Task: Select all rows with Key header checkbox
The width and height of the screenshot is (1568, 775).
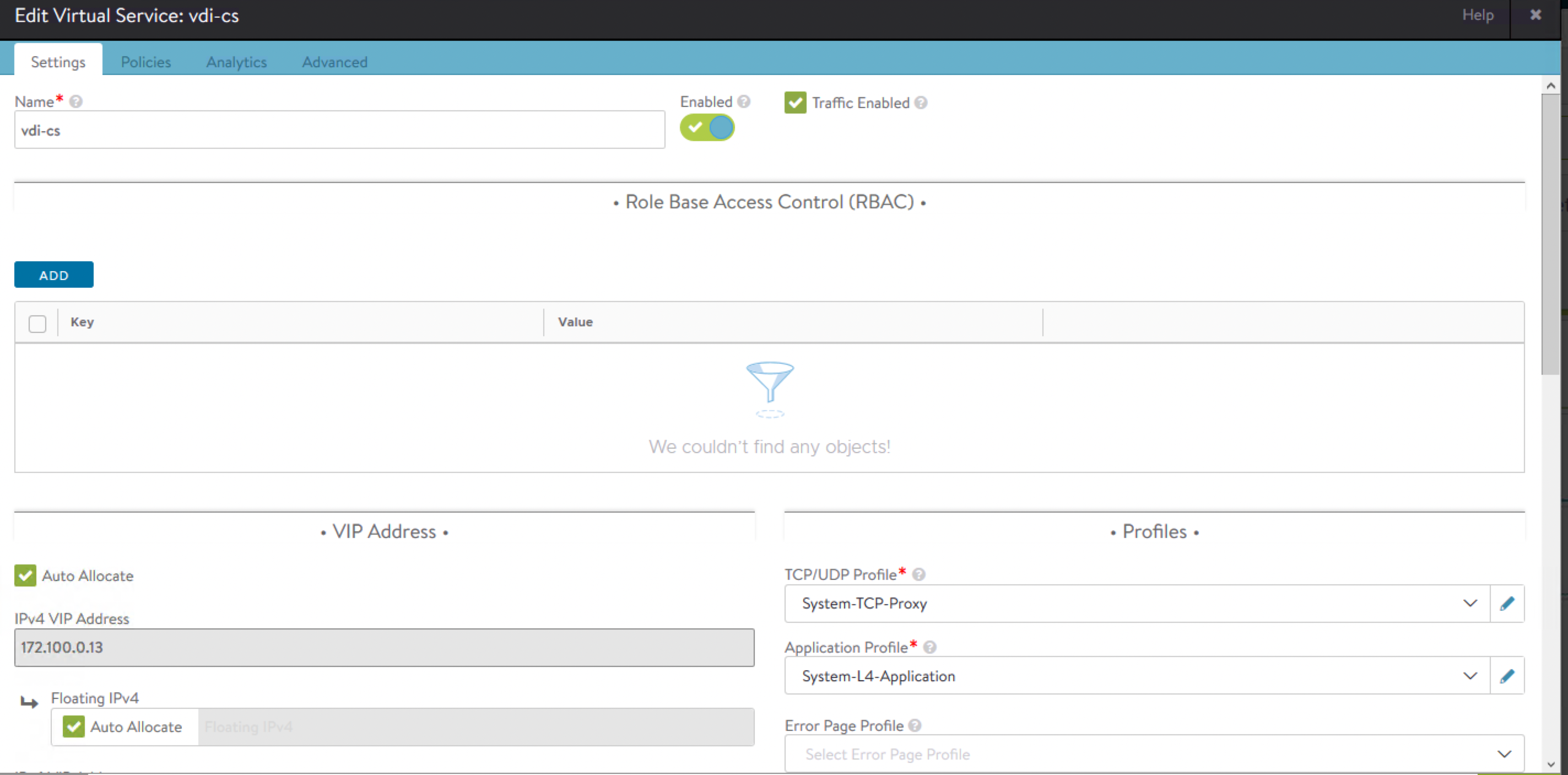Action: point(37,323)
